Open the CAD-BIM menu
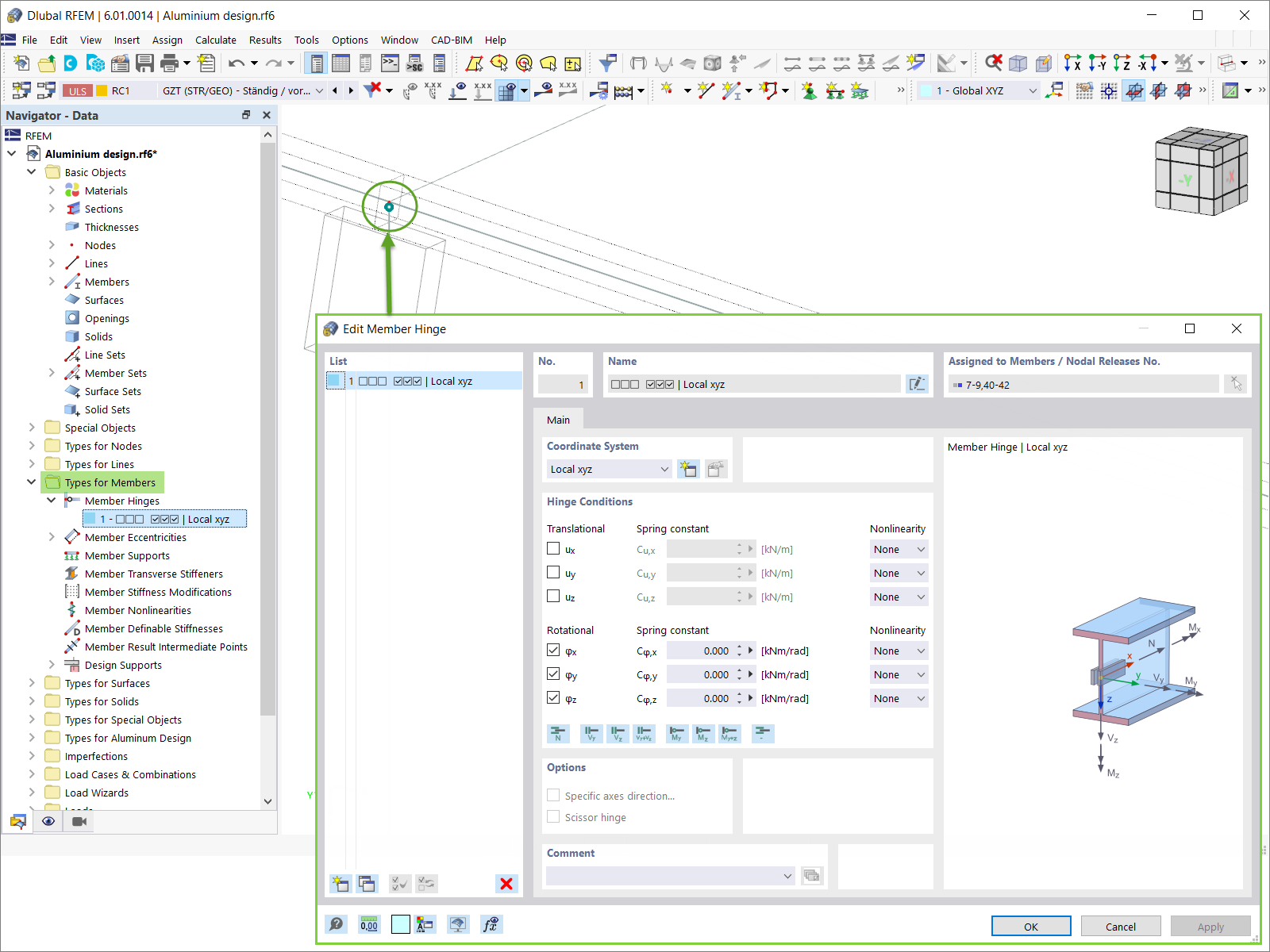This screenshot has height=952, width=1270. coord(452,40)
